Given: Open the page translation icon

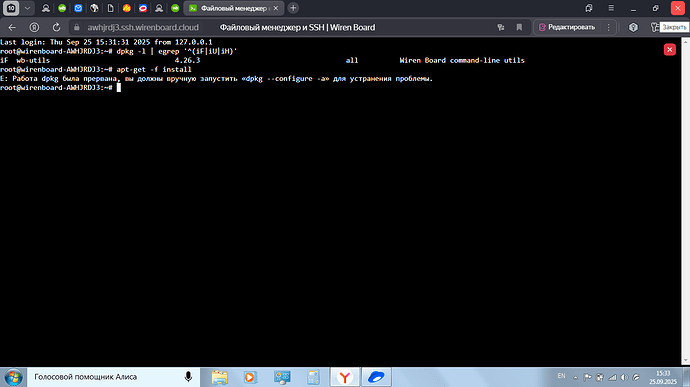Looking at the screenshot, I should pyautogui.click(x=501, y=27).
